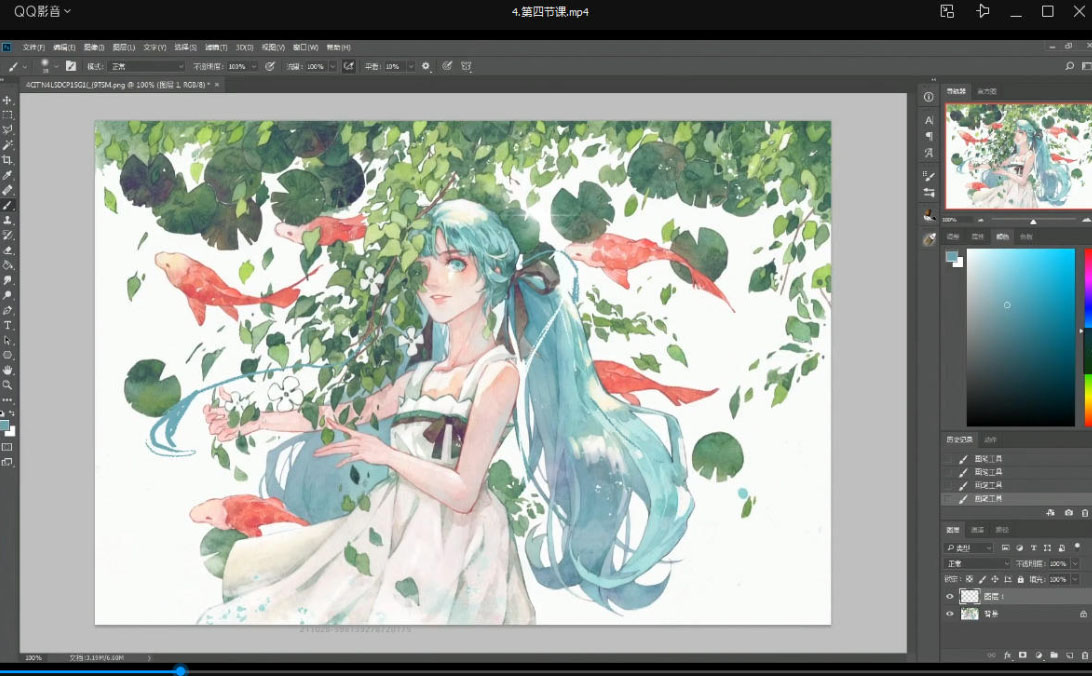Viewport: 1092px width, 676px height.
Task: Select the Brush tool in the toolbox
Action: tap(8, 205)
